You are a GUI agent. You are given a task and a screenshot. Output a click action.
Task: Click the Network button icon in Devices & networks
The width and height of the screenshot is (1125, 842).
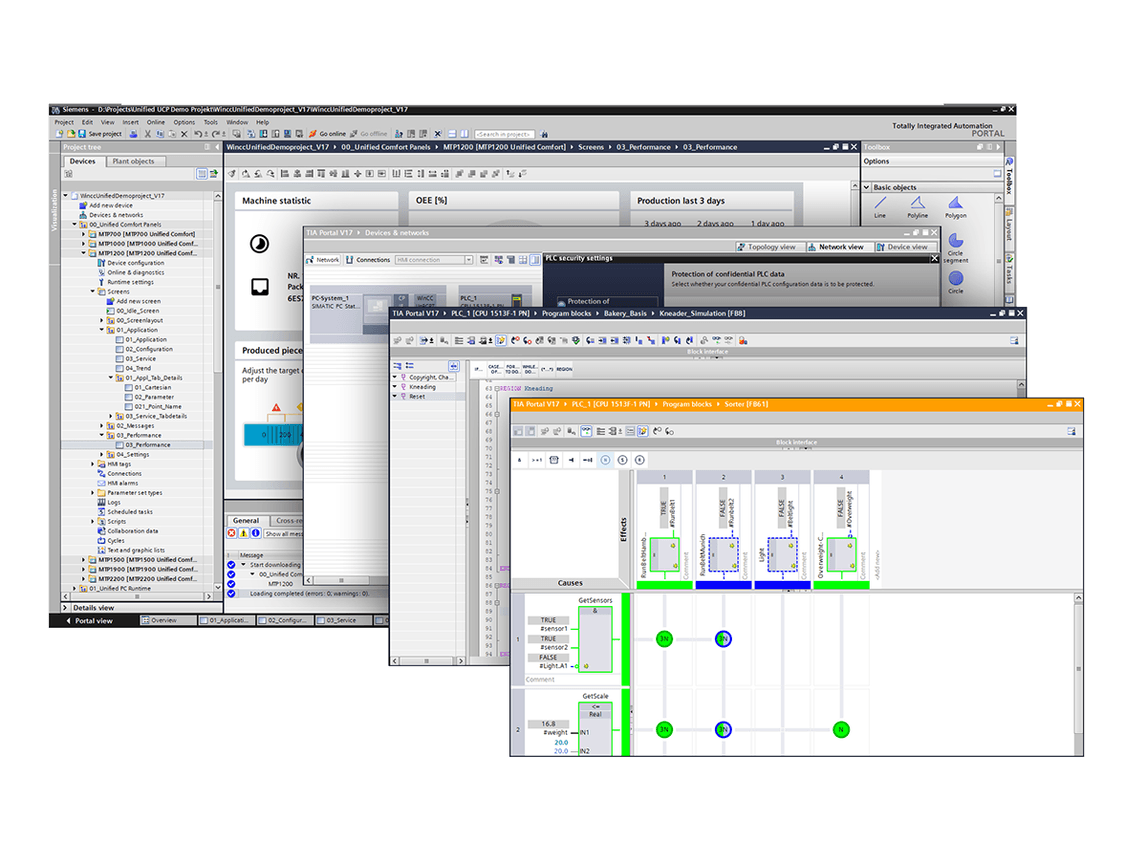point(311,260)
